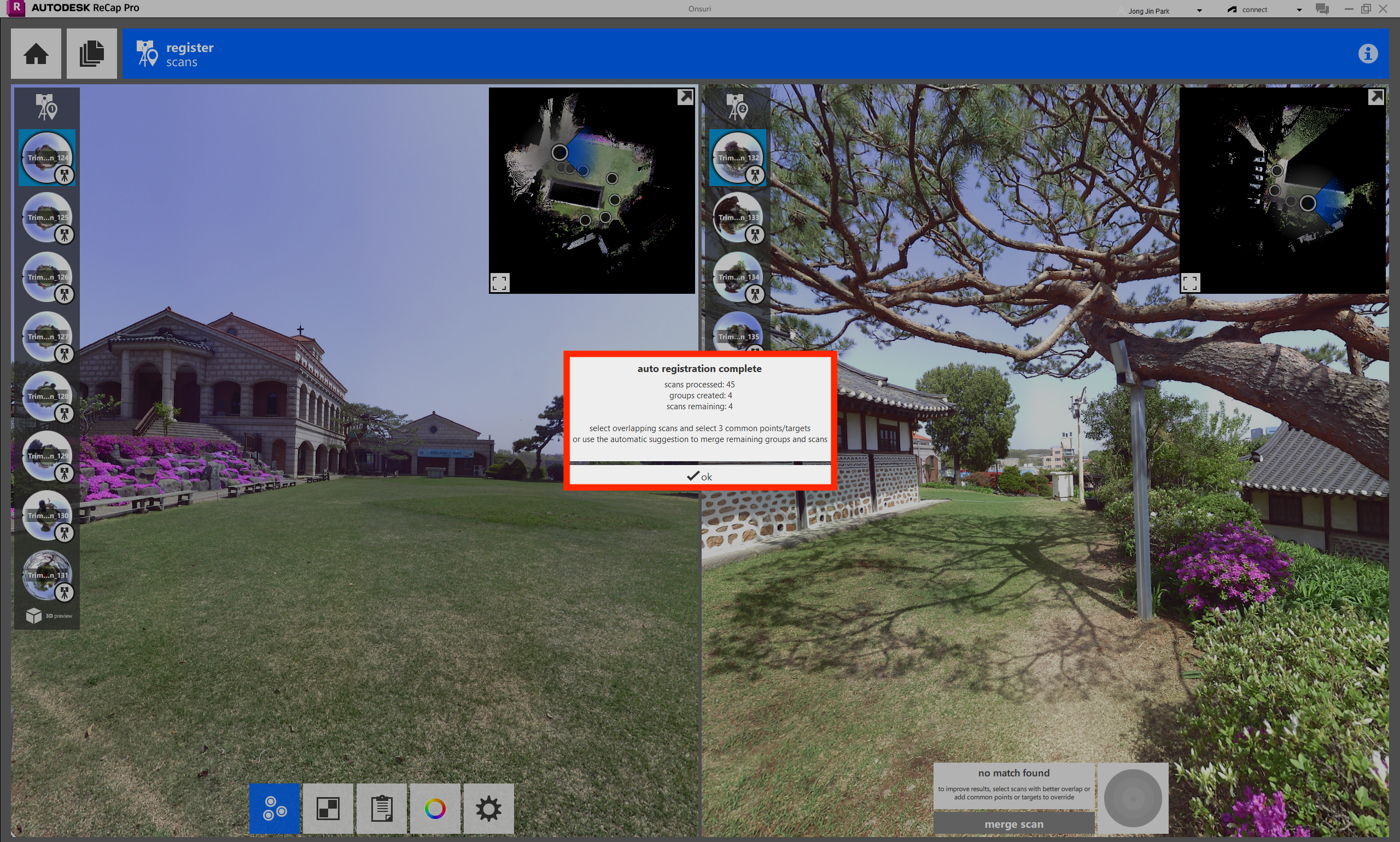This screenshot has width=1400, height=842.
Task: Open the color wheel display mode
Action: tap(435, 808)
